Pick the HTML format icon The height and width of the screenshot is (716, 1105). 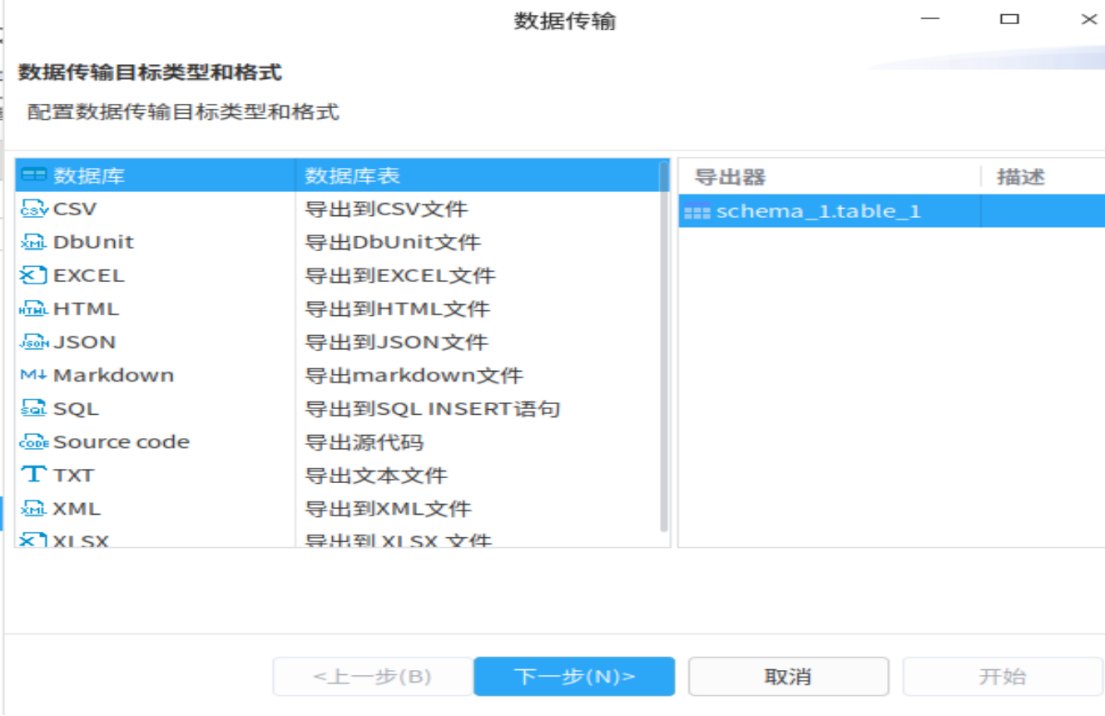pyautogui.click(x=34, y=309)
